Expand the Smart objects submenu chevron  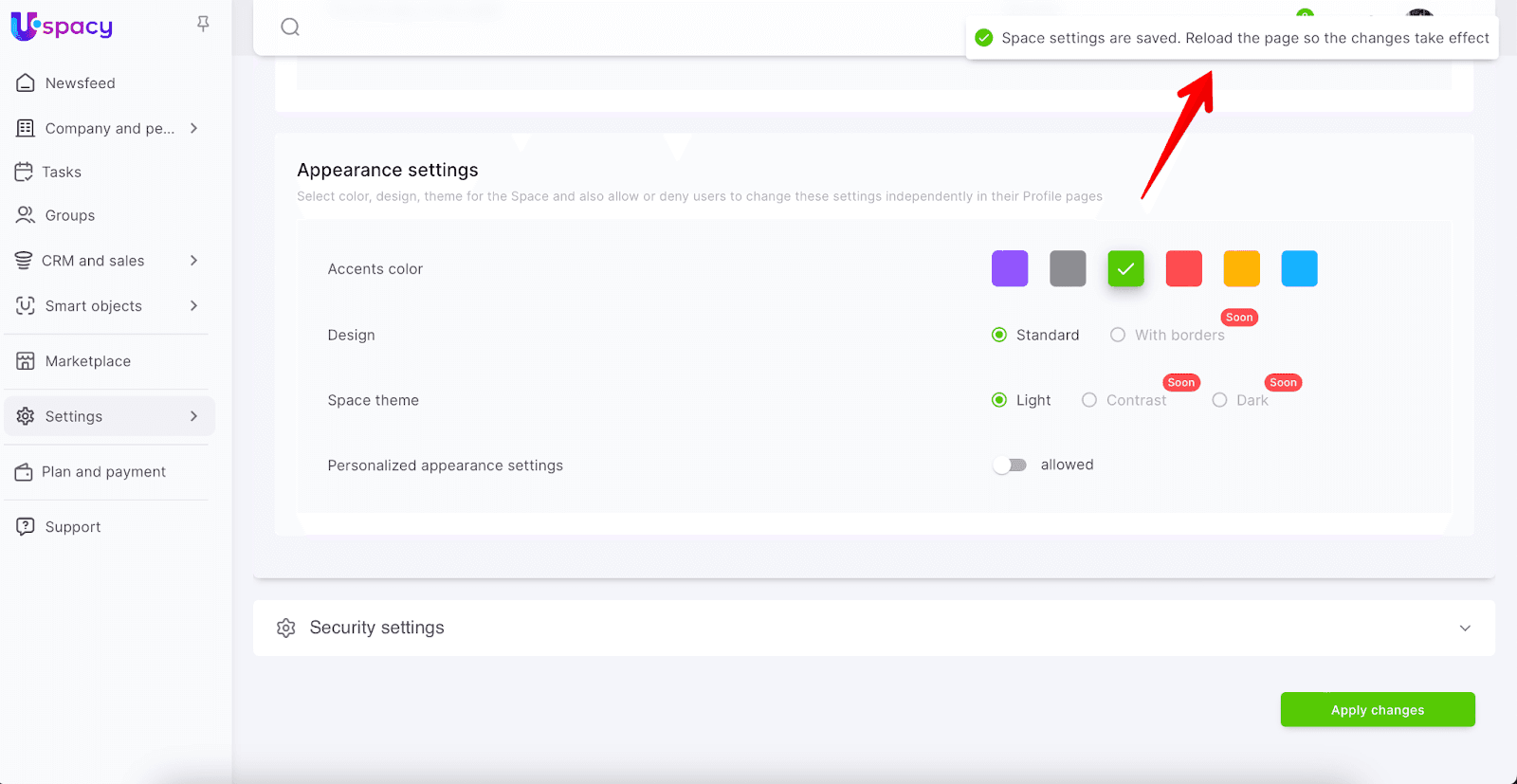[x=193, y=306]
